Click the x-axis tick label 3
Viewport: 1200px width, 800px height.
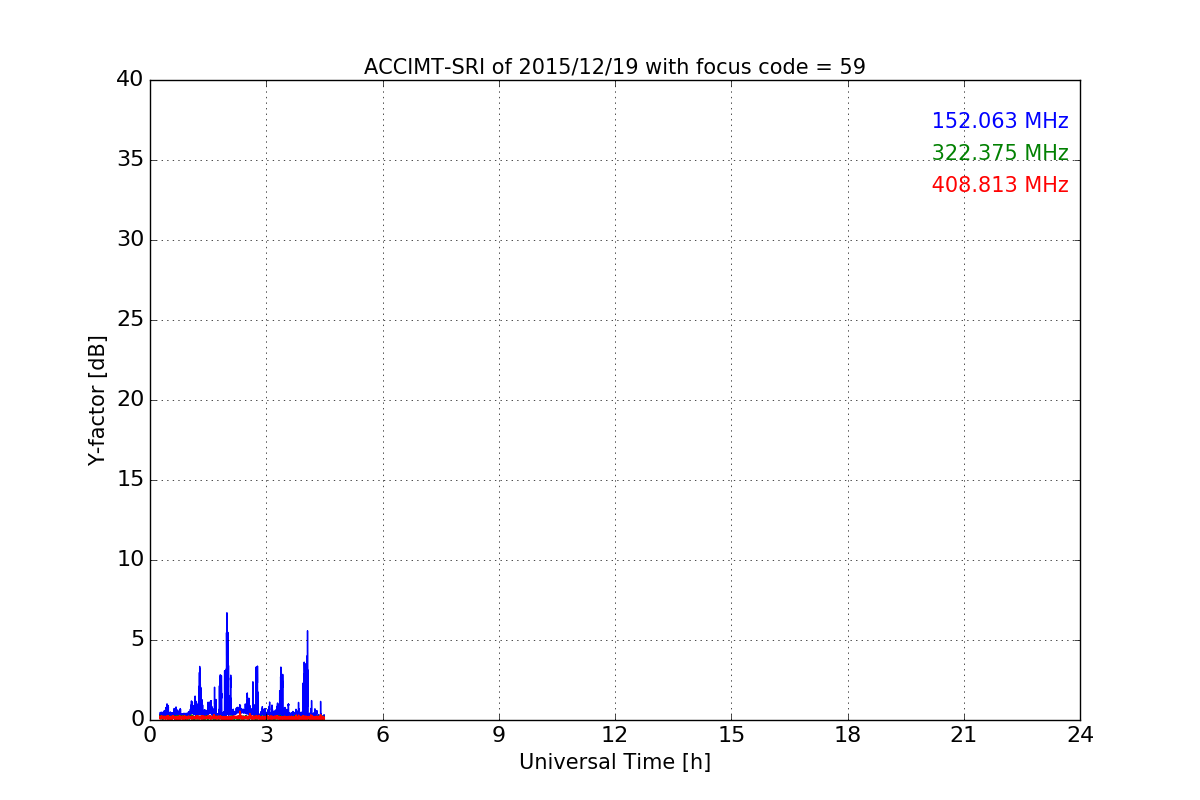point(266,735)
